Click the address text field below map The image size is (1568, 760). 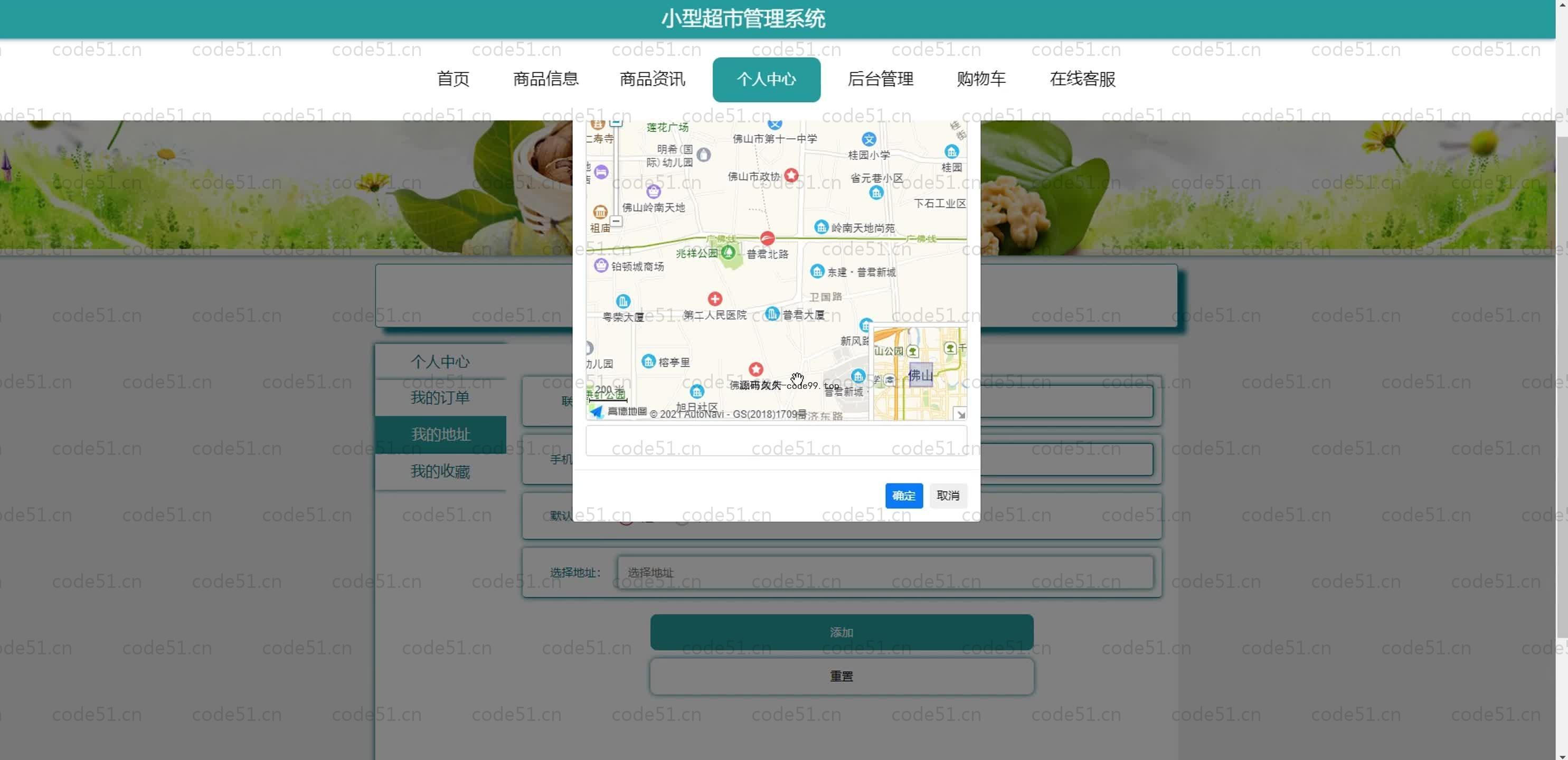click(x=776, y=441)
